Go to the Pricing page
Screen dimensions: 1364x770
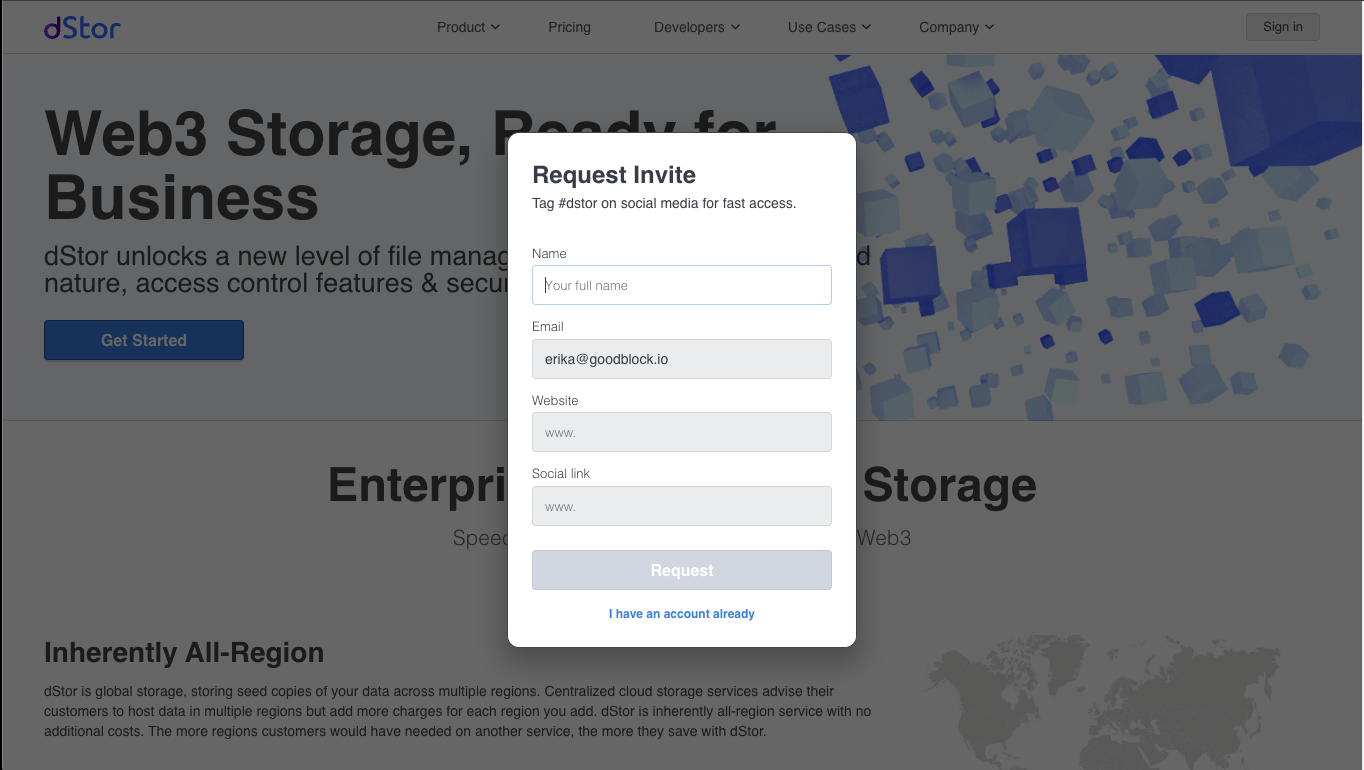tap(569, 27)
